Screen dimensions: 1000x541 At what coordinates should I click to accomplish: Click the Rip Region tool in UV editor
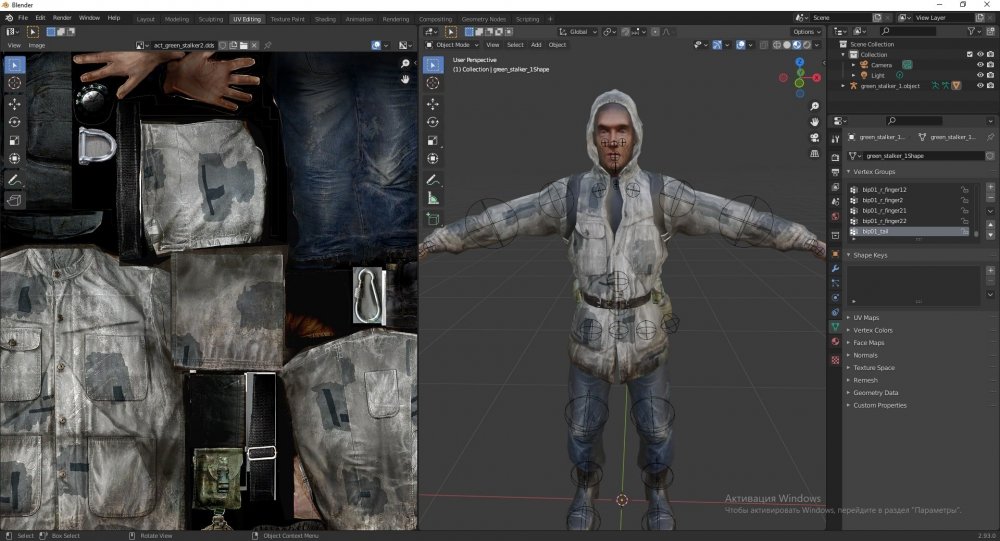(x=14, y=200)
